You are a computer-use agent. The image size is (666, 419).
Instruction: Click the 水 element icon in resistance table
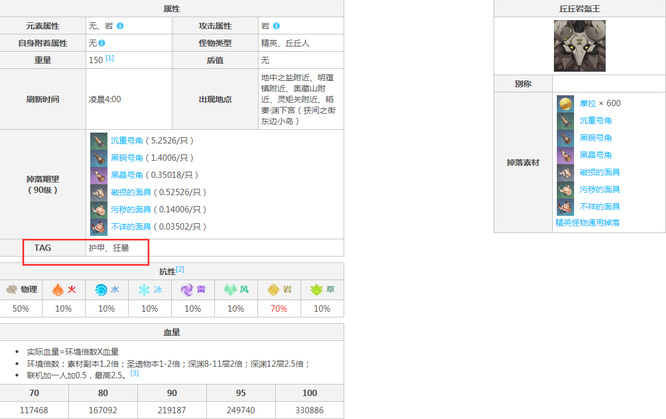(x=100, y=289)
